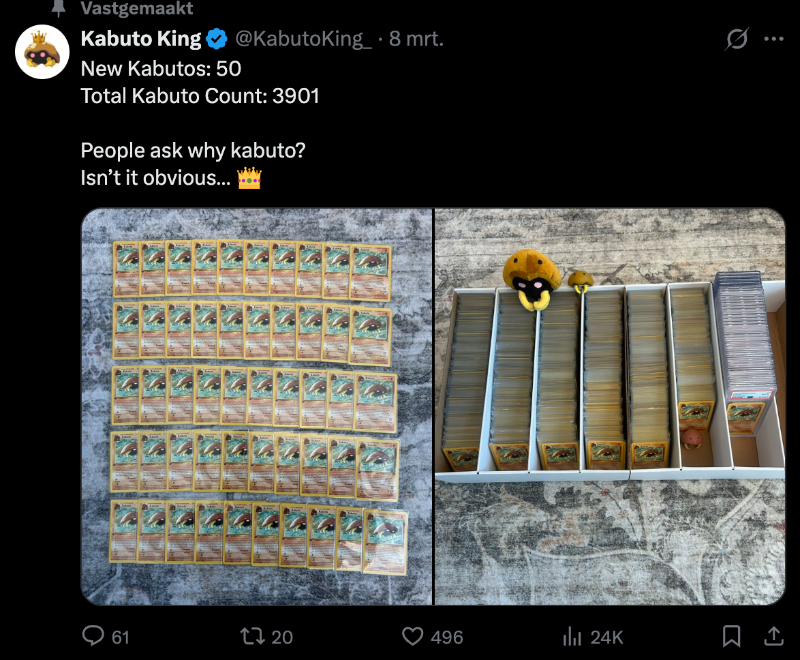Click the Kabuto King display name

tap(141, 39)
